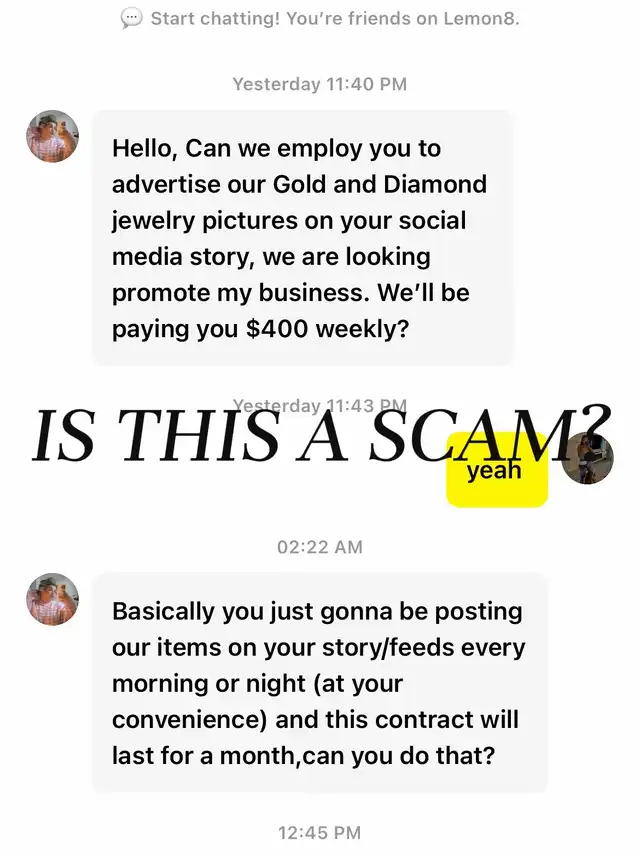The height and width of the screenshot is (856, 640).
Task: Open sender's avatar next to Hello message
Action: pyautogui.click(x=52, y=136)
